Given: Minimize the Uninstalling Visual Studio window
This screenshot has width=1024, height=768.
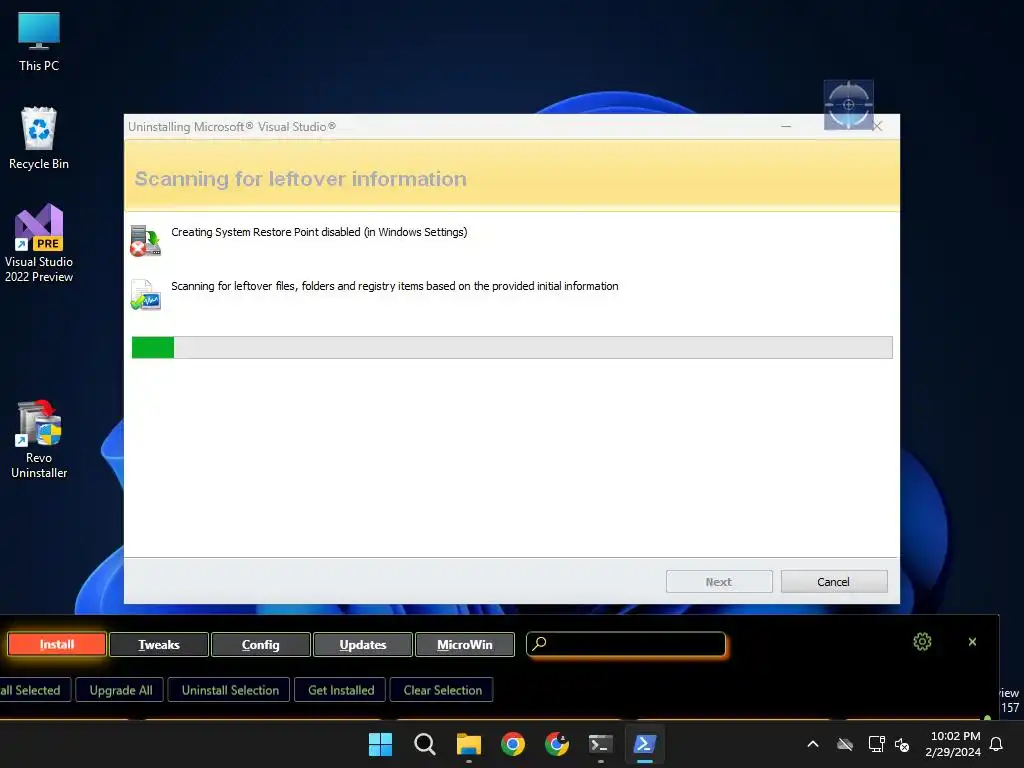Looking at the screenshot, I should (786, 126).
